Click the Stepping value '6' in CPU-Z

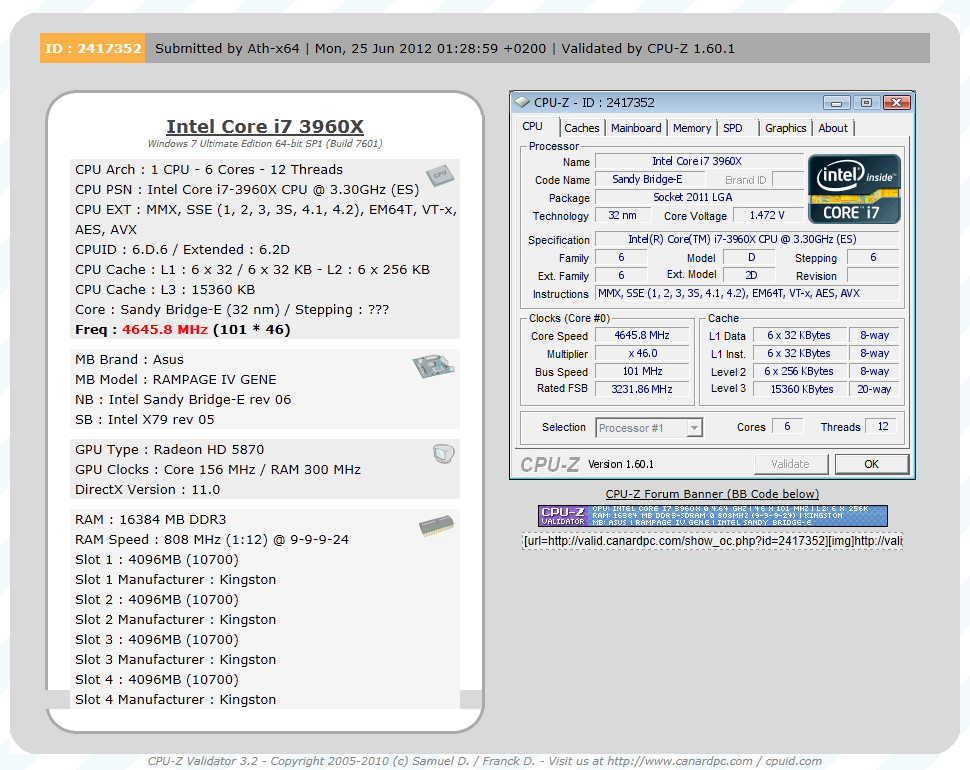click(x=873, y=257)
